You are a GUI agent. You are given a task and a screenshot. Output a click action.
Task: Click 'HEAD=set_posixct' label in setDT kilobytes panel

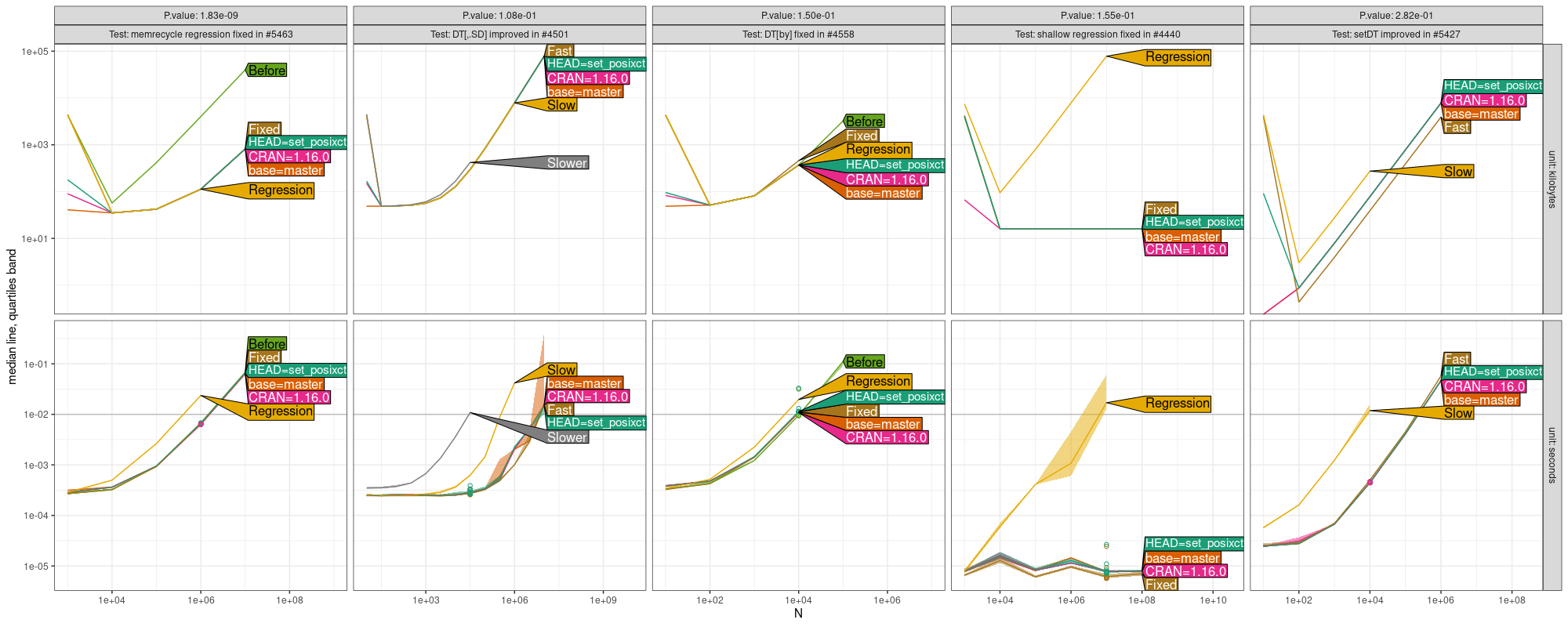pos(1493,86)
